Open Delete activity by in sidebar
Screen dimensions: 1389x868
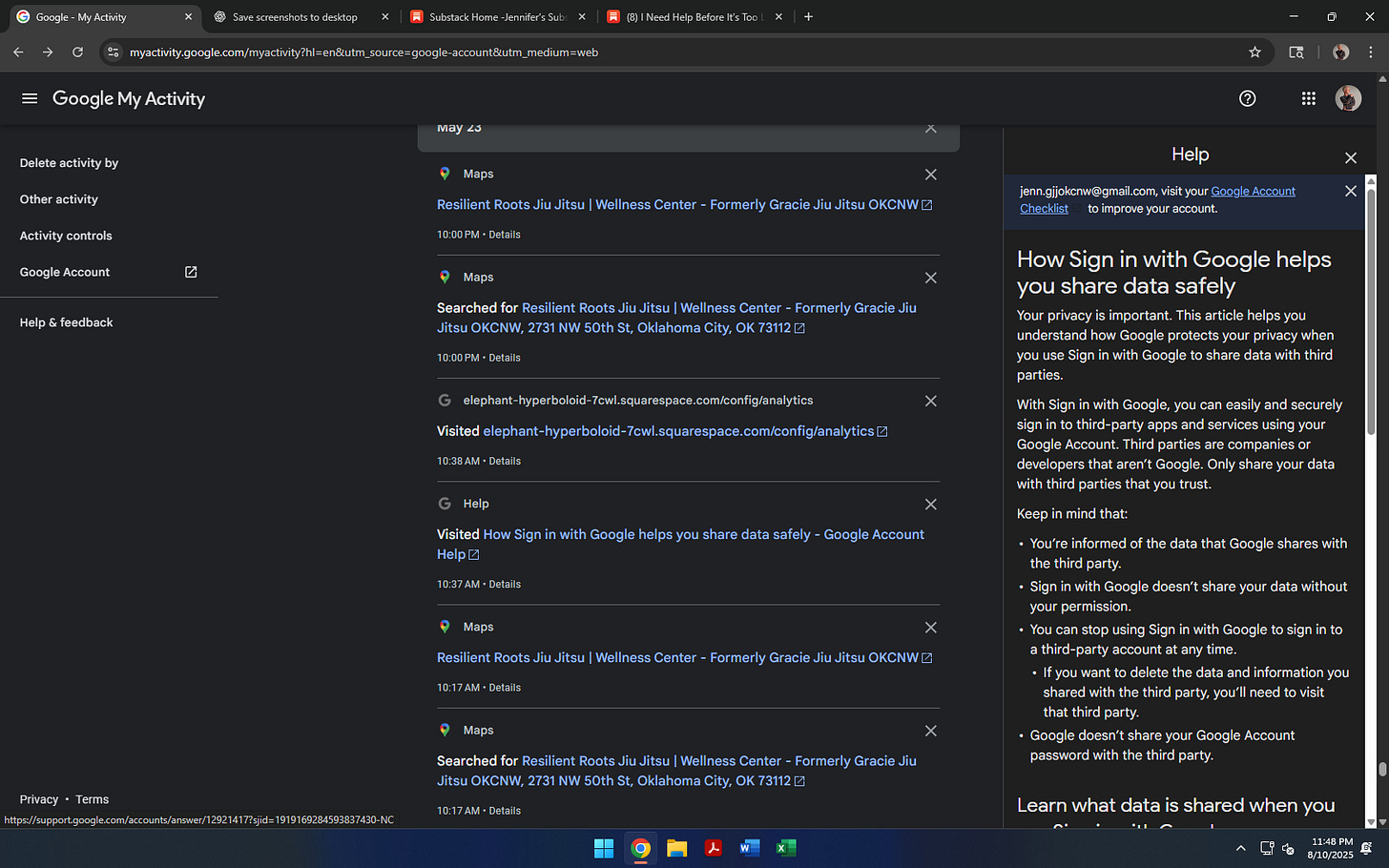pyautogui.click(x=69, y=163)
